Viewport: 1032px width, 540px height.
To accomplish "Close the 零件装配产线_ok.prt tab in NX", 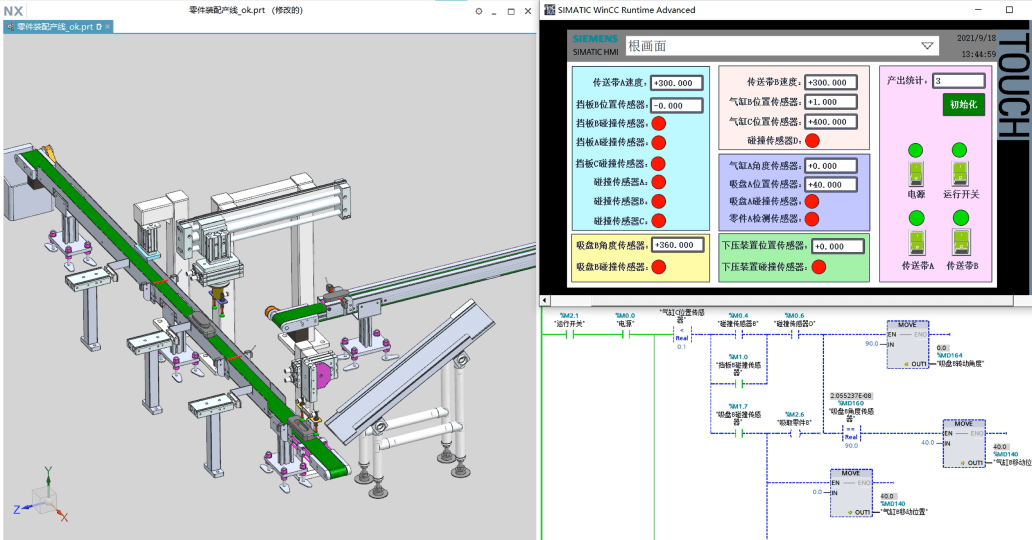I will pos(108,27).
